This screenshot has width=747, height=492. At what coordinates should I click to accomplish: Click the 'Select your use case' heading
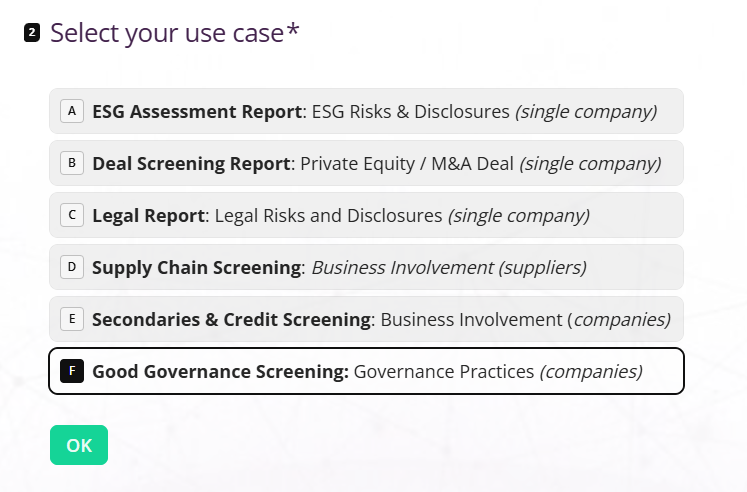click(175, 33)
